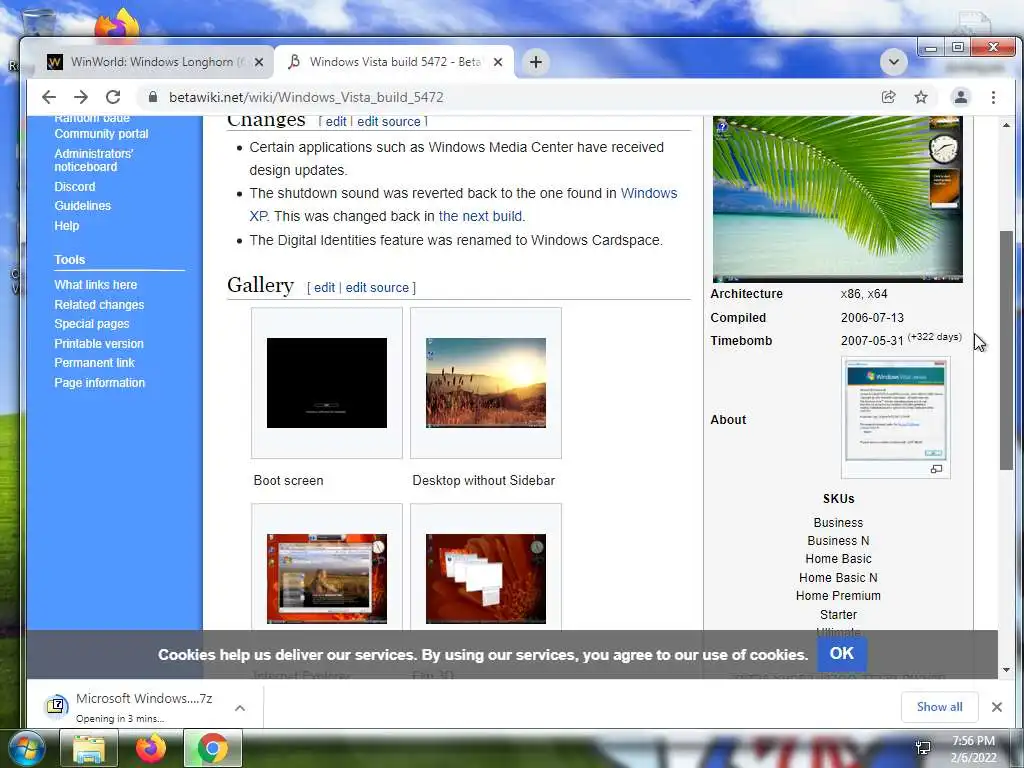Click edit source next to Gallery heading
Screen dimensions: 1024x768
click(377, 287)
